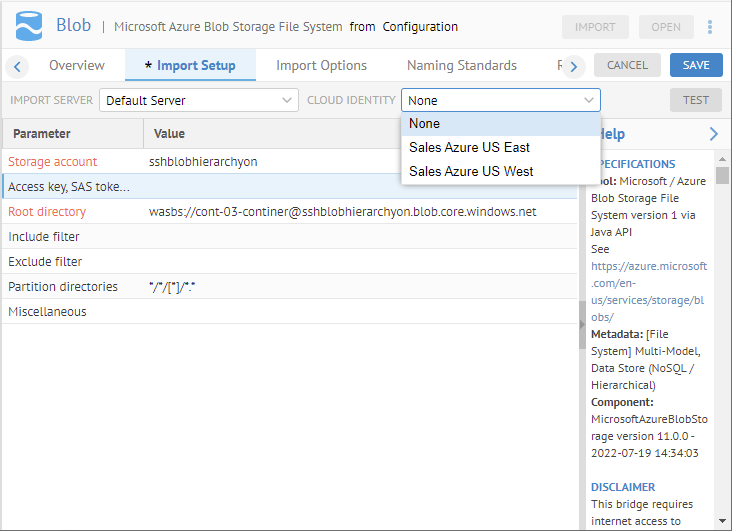Open the three-dot more options menu
Screen dimensions: 732x531
710,27
